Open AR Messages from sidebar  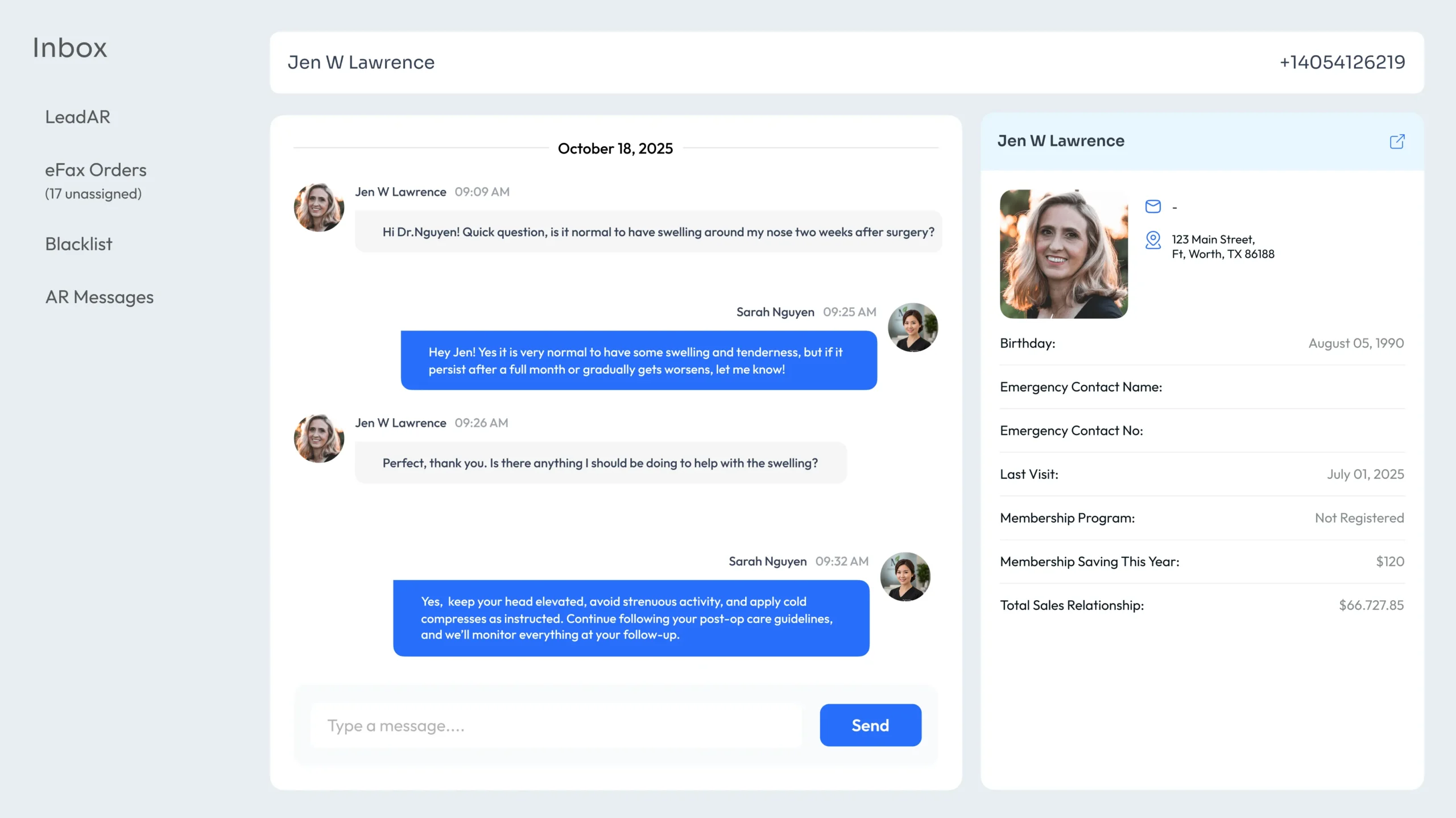[x=100, y=297]
